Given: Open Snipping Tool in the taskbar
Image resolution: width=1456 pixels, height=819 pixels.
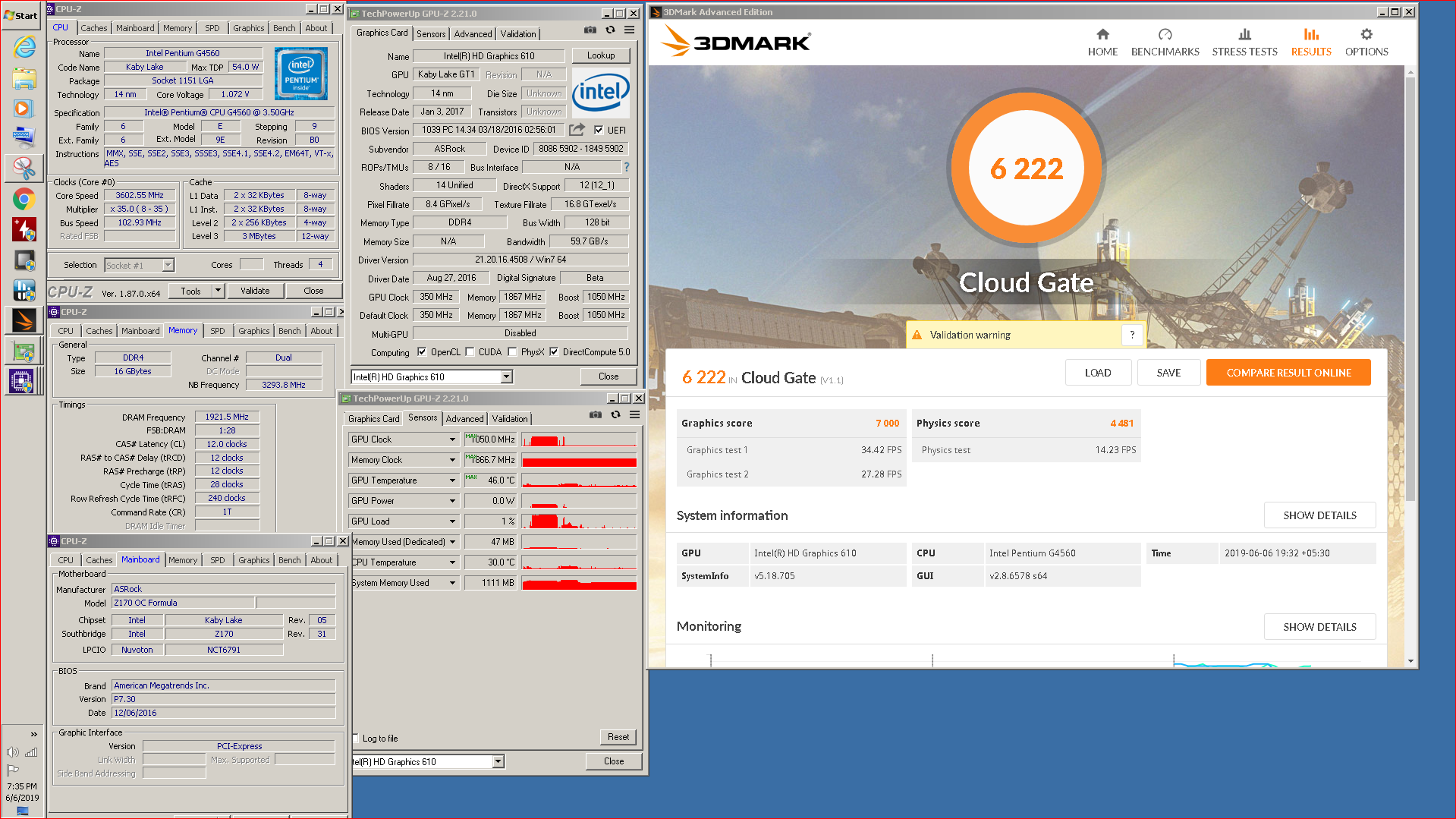Looking at the screenshot, I should point(24,168).
